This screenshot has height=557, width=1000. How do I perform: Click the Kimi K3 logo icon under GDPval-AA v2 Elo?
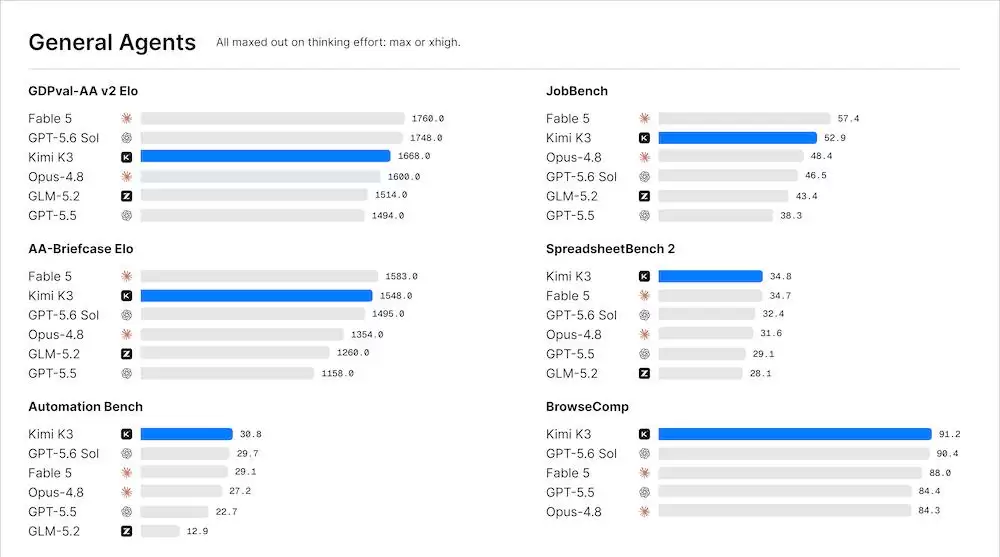[126, 157]
